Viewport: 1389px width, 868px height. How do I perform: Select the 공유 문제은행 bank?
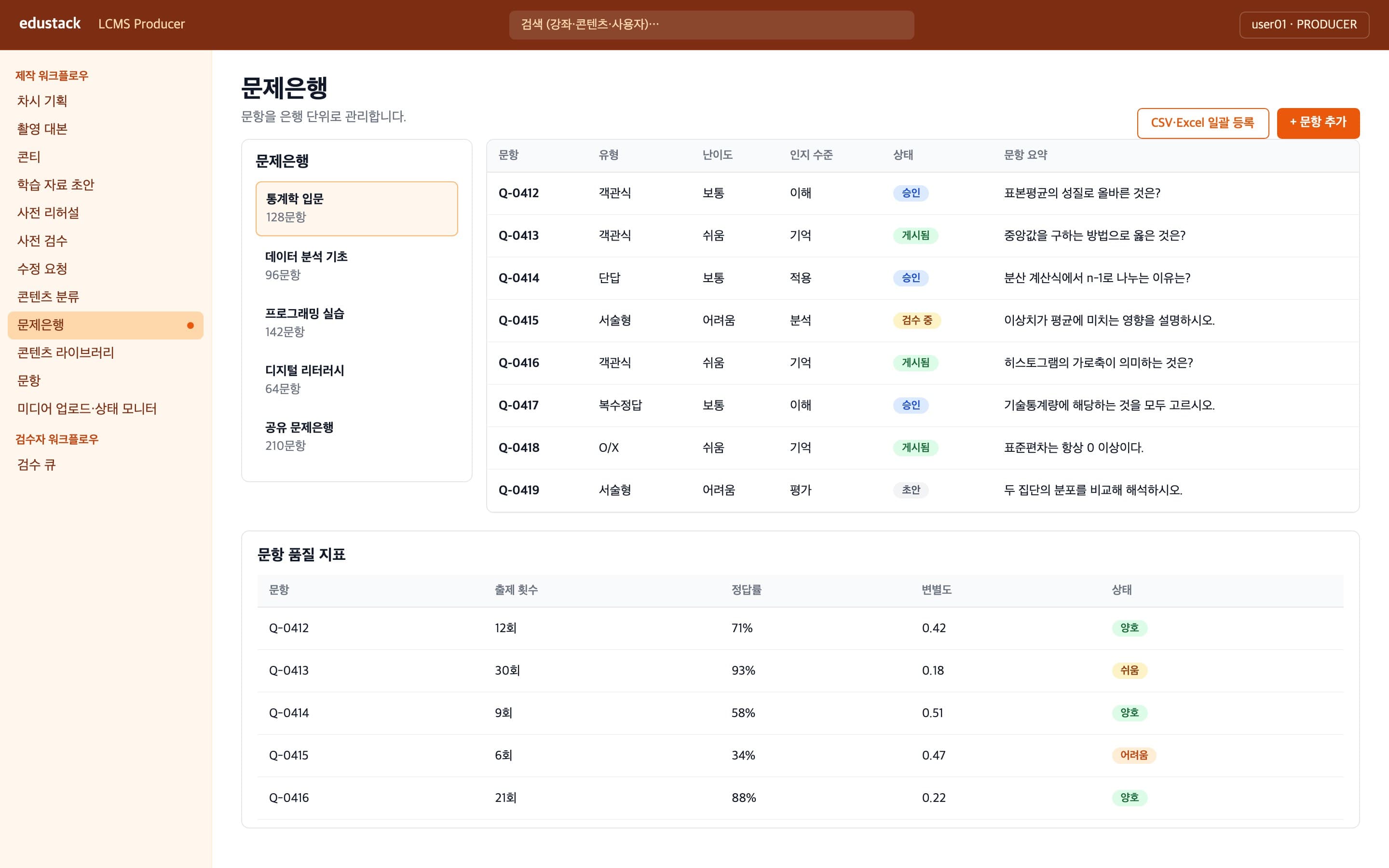point(356,436)
